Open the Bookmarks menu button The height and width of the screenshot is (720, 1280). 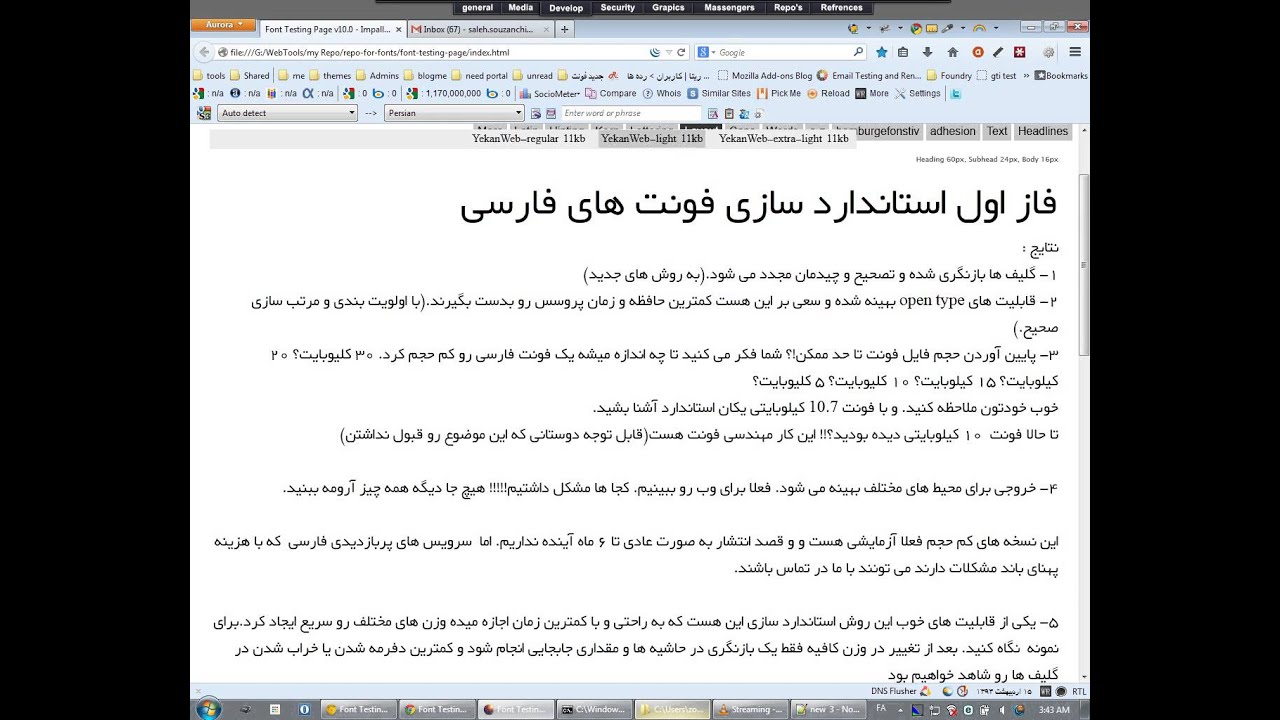(1061, 76)
